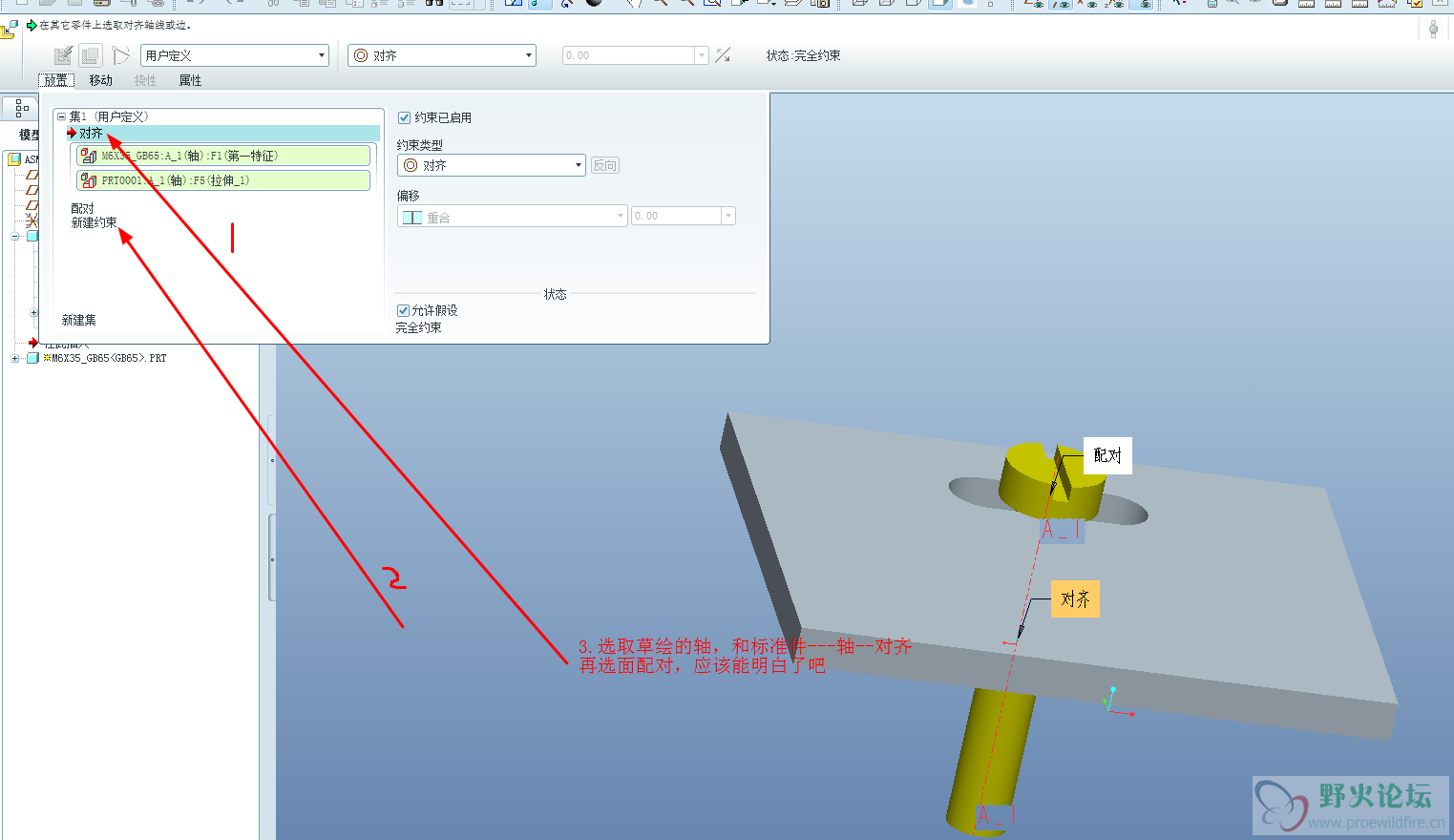Collapse the 集1 (用户定义) set node
Screen dimensions: 1454x840
pos(61,116)
